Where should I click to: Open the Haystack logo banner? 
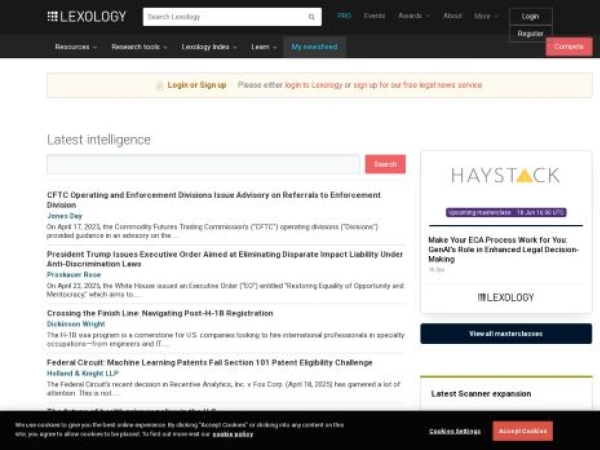(x=505, y=175)
